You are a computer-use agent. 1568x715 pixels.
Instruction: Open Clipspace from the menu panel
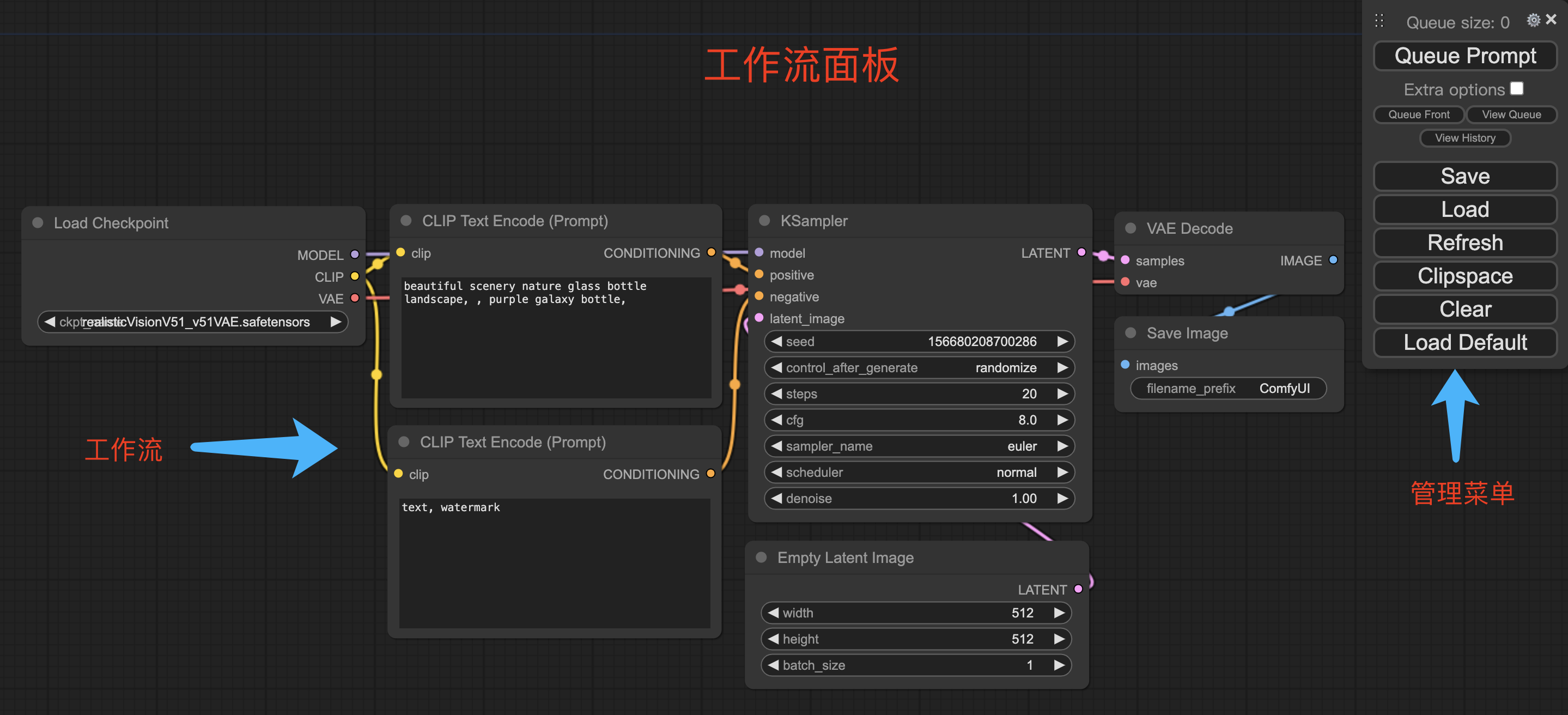click(1464, 276)
